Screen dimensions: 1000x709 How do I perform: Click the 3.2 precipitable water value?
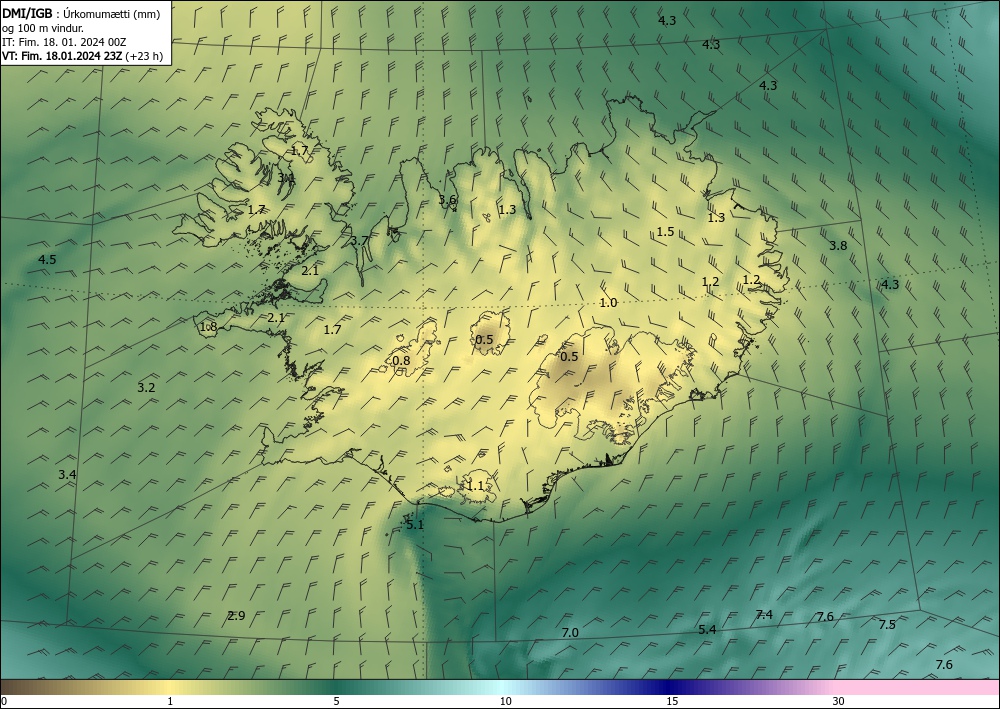146,387
